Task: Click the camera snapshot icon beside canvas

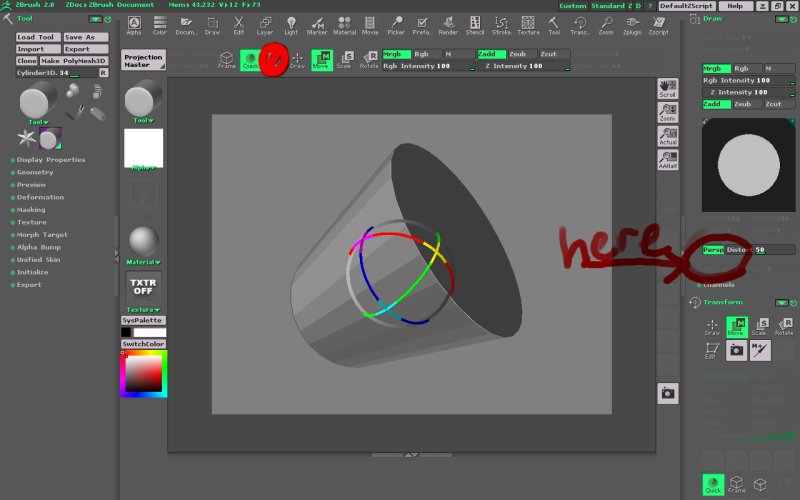Action: [x=667, y=393]
